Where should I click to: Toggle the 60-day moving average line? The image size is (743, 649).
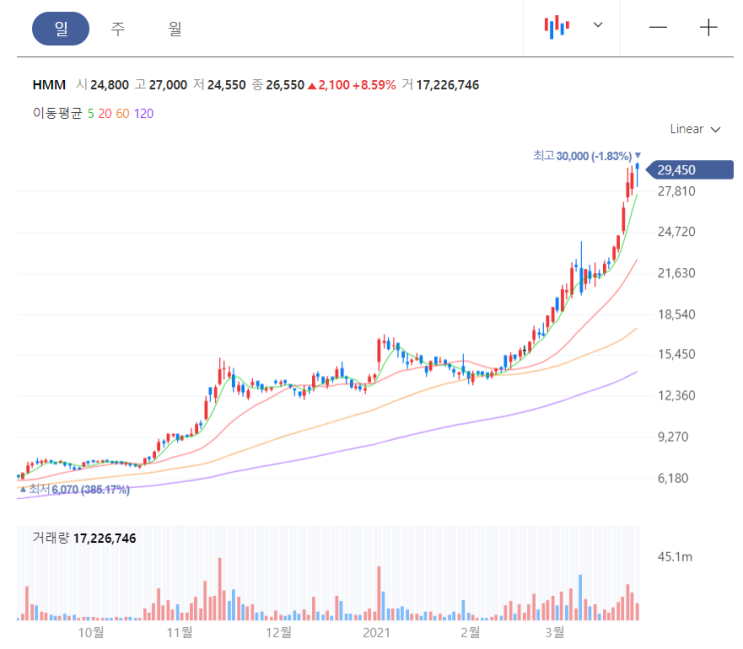122,114
